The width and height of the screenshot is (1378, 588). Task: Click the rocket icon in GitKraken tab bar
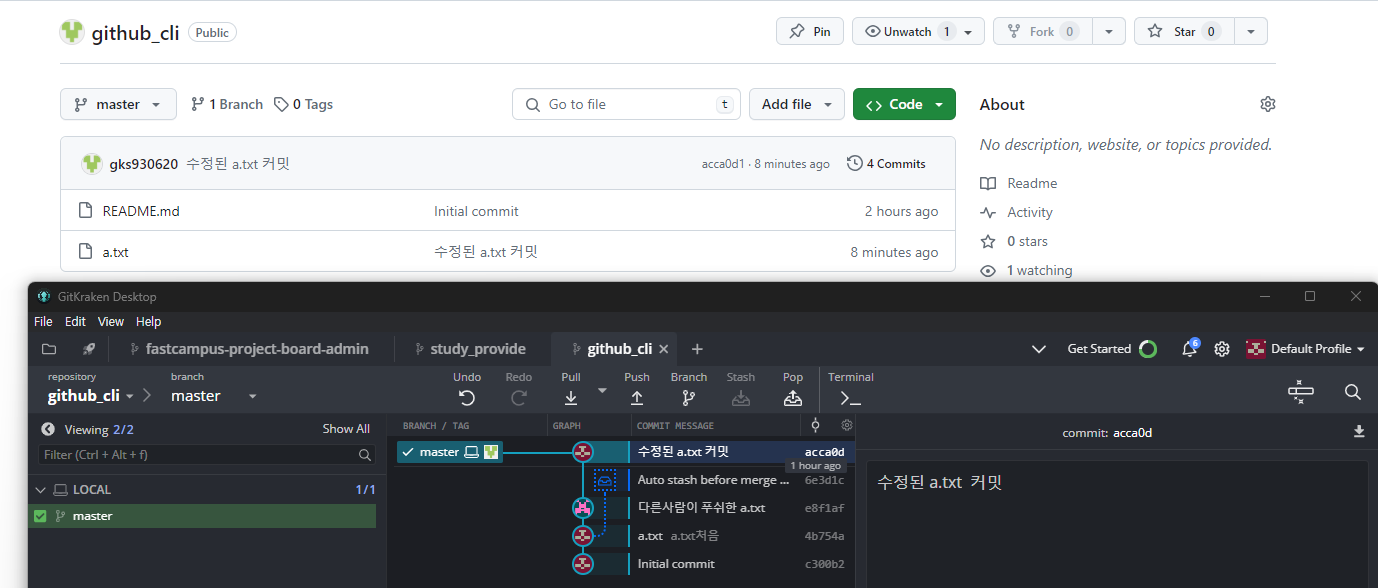89,349
